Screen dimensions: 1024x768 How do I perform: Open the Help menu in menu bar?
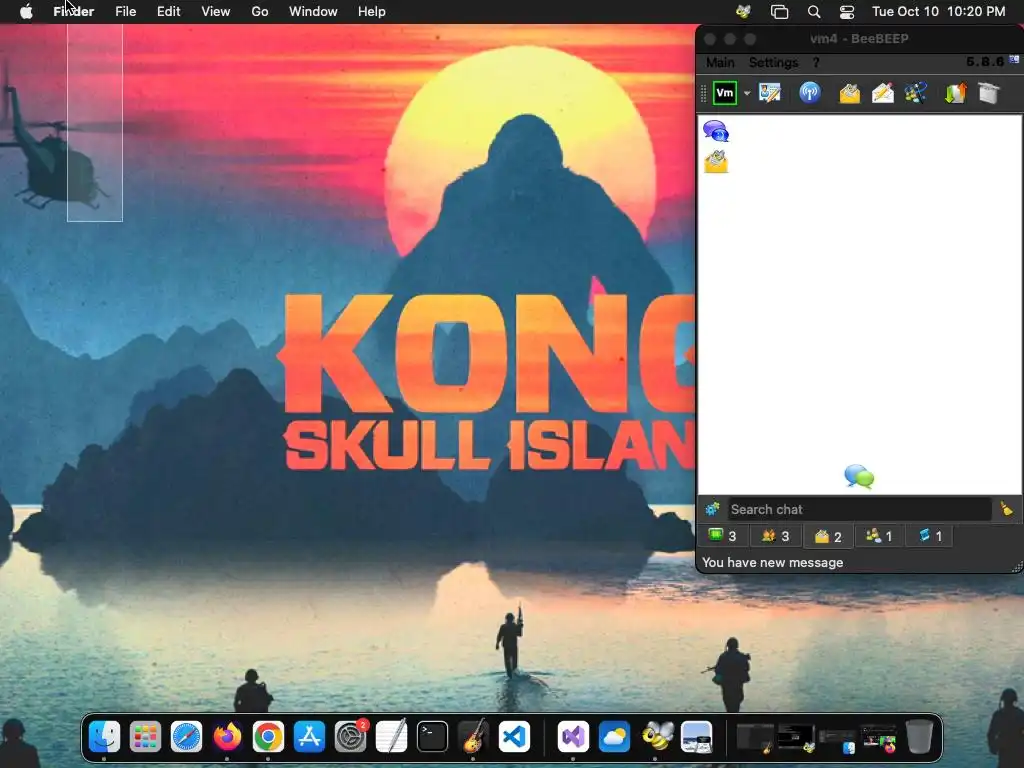[x=372, y=12]
